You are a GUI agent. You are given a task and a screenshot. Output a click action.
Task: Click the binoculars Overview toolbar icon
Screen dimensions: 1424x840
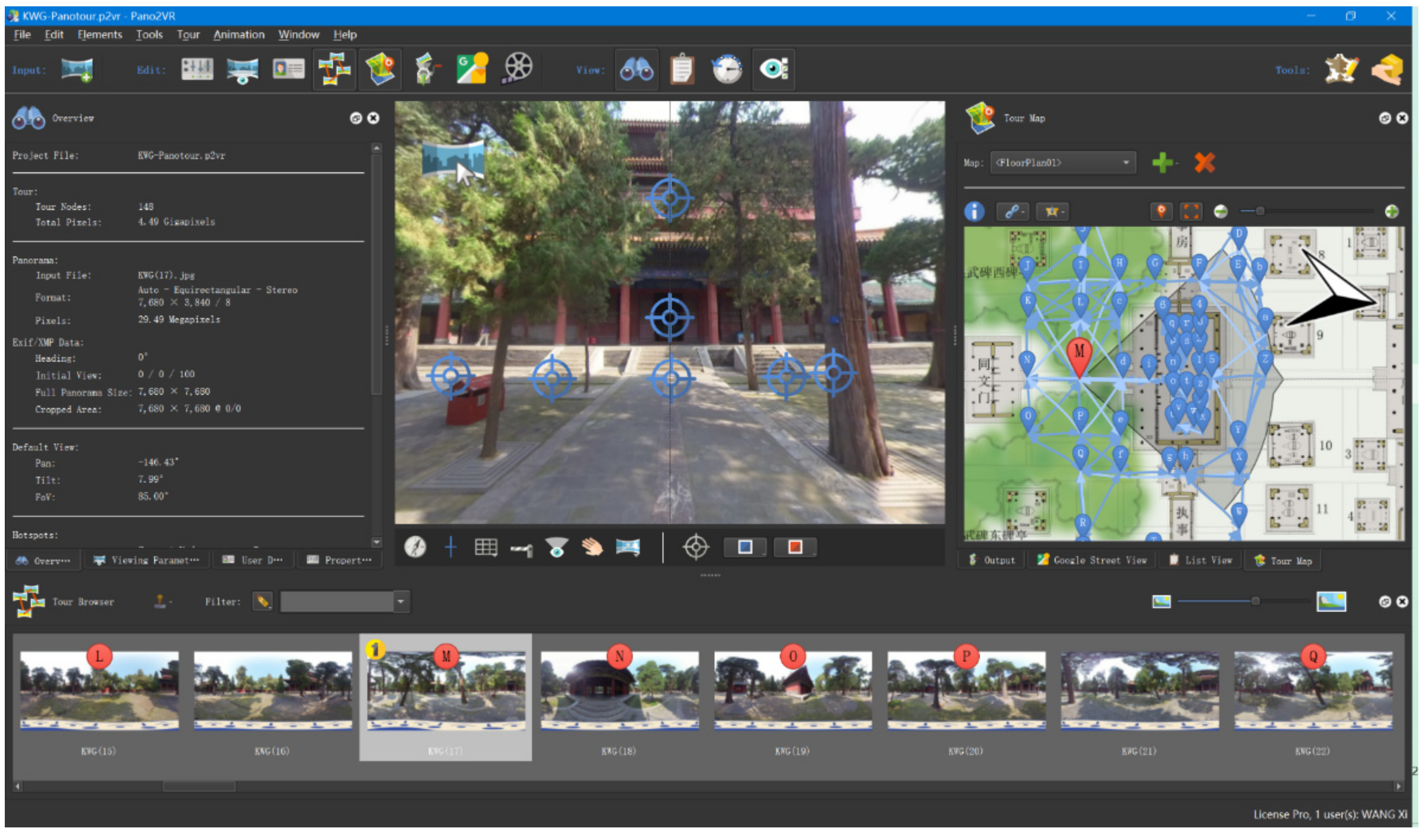click(x=637, y=69)
